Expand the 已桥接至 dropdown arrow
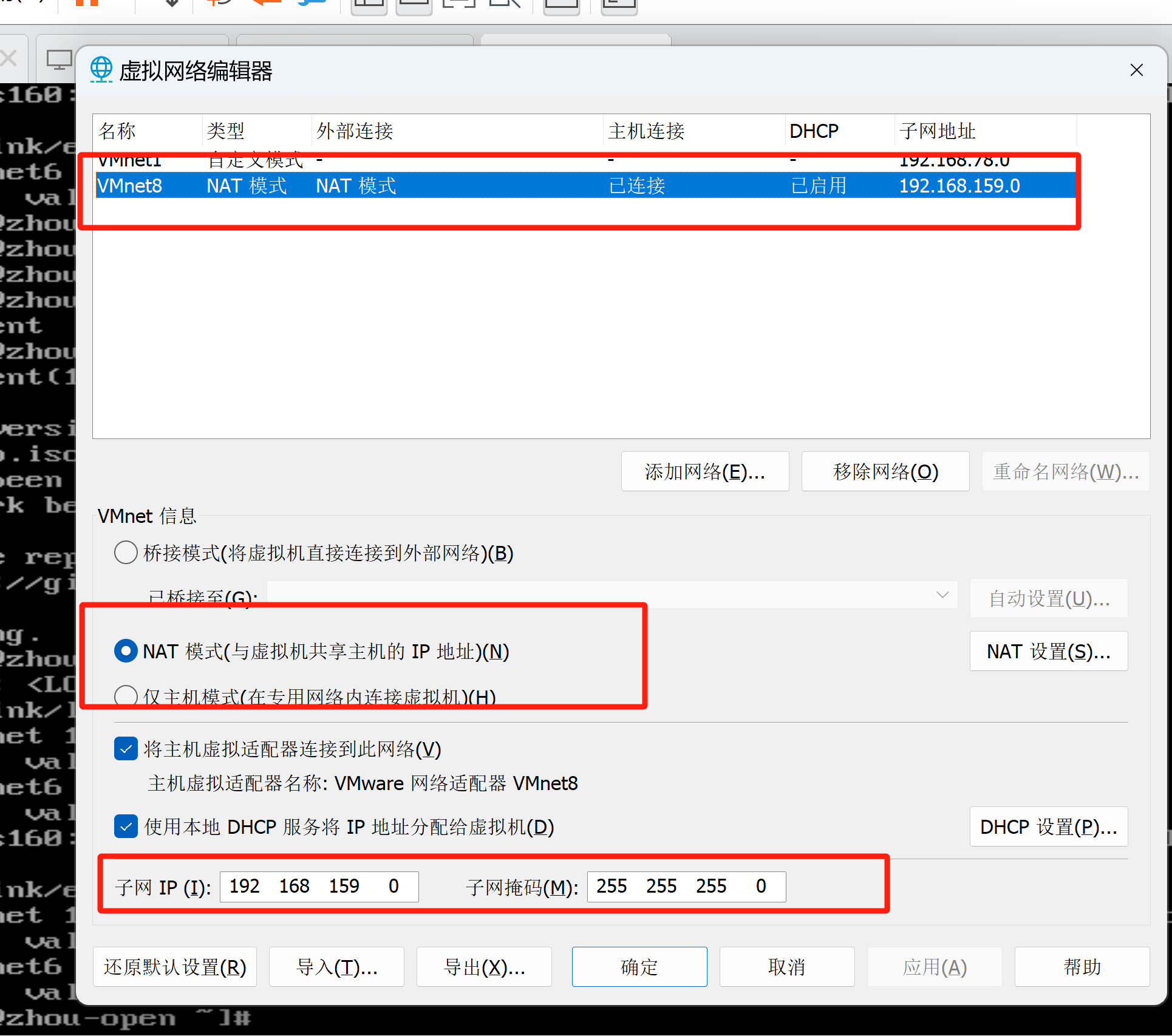This screenshot has width=1172, height=1036. (942, 595)
